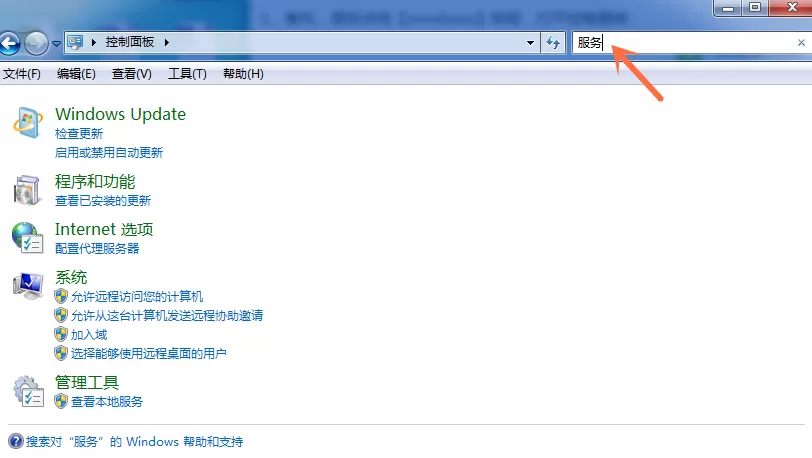Click 允许远程访问您的计算机 link
The width and height of the screenshot is (812, 458).
(x=137, y=296)
